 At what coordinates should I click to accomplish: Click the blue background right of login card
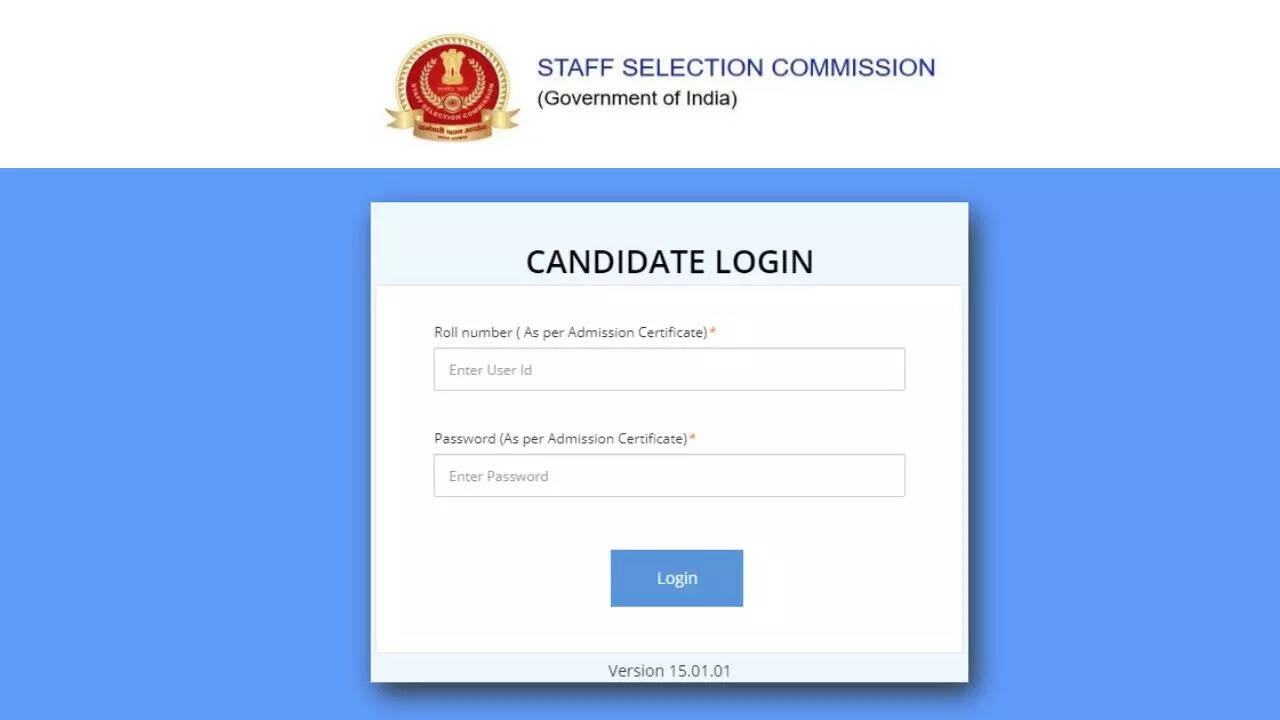1120,440
